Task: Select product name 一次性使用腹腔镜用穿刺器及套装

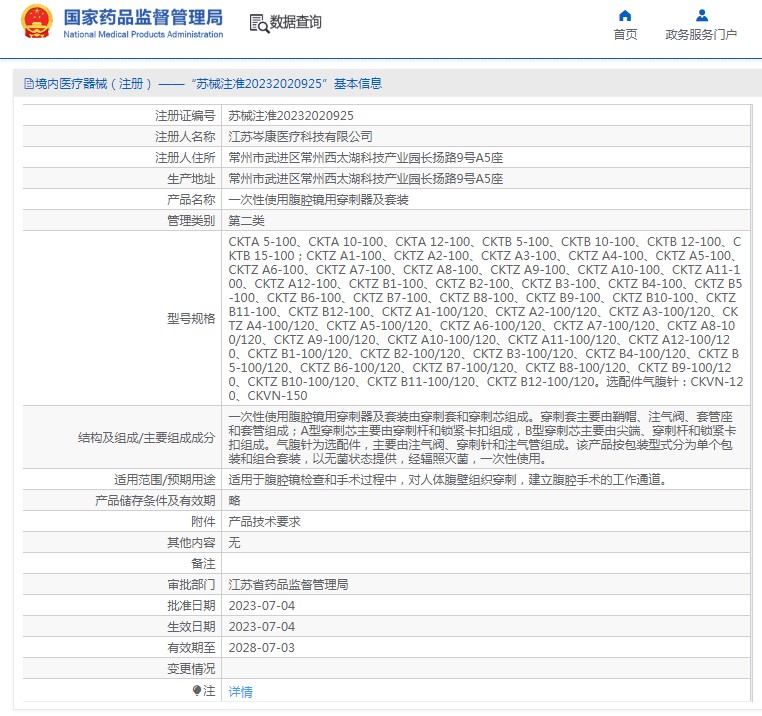Action: tap(318, 200)
